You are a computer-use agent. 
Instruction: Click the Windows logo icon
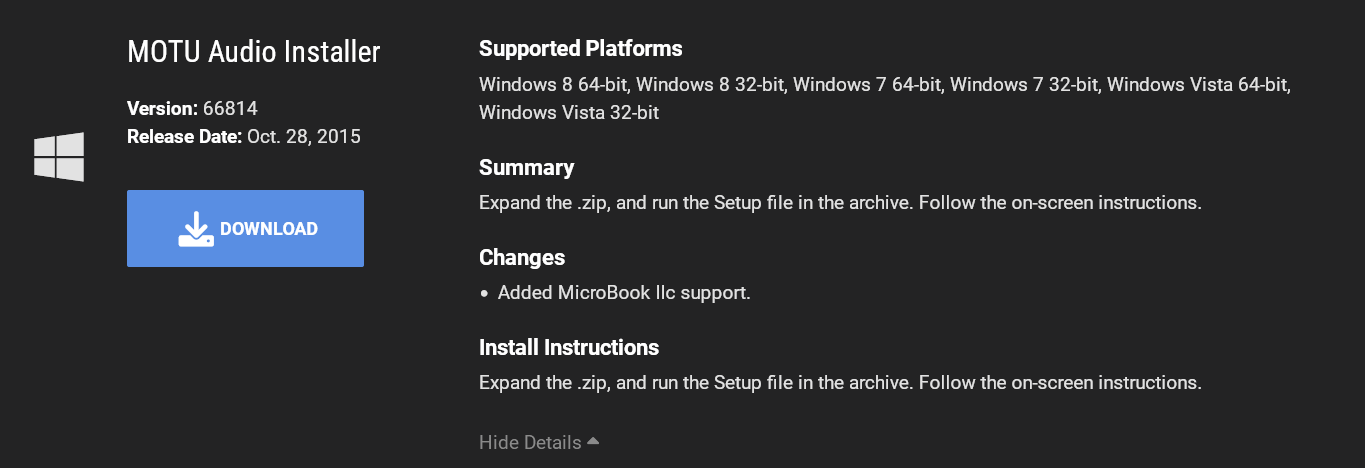click(59, 157)
